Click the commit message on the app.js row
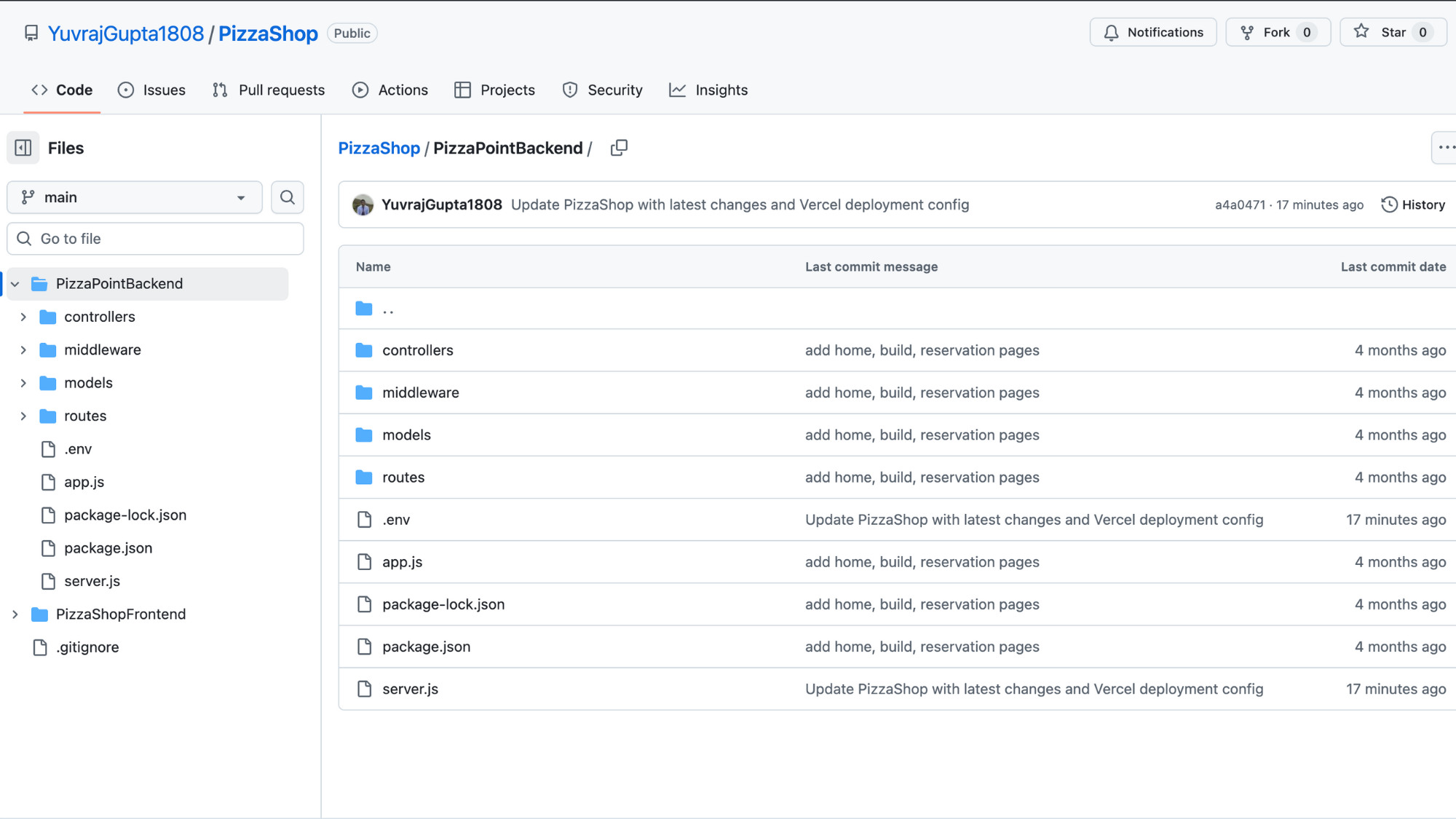Viewport: 1456px width, 819px height. tap(922, 562)
